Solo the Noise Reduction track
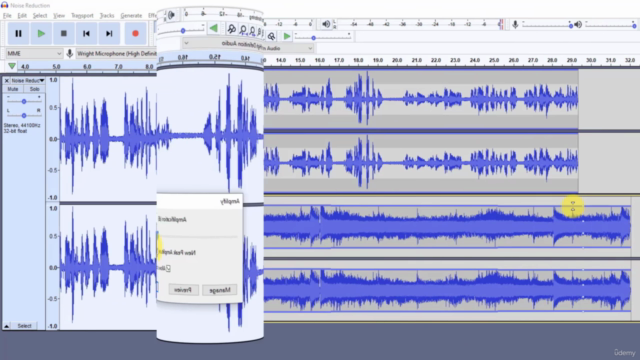This screenshot has height=360, width=640. click(34, 89)
